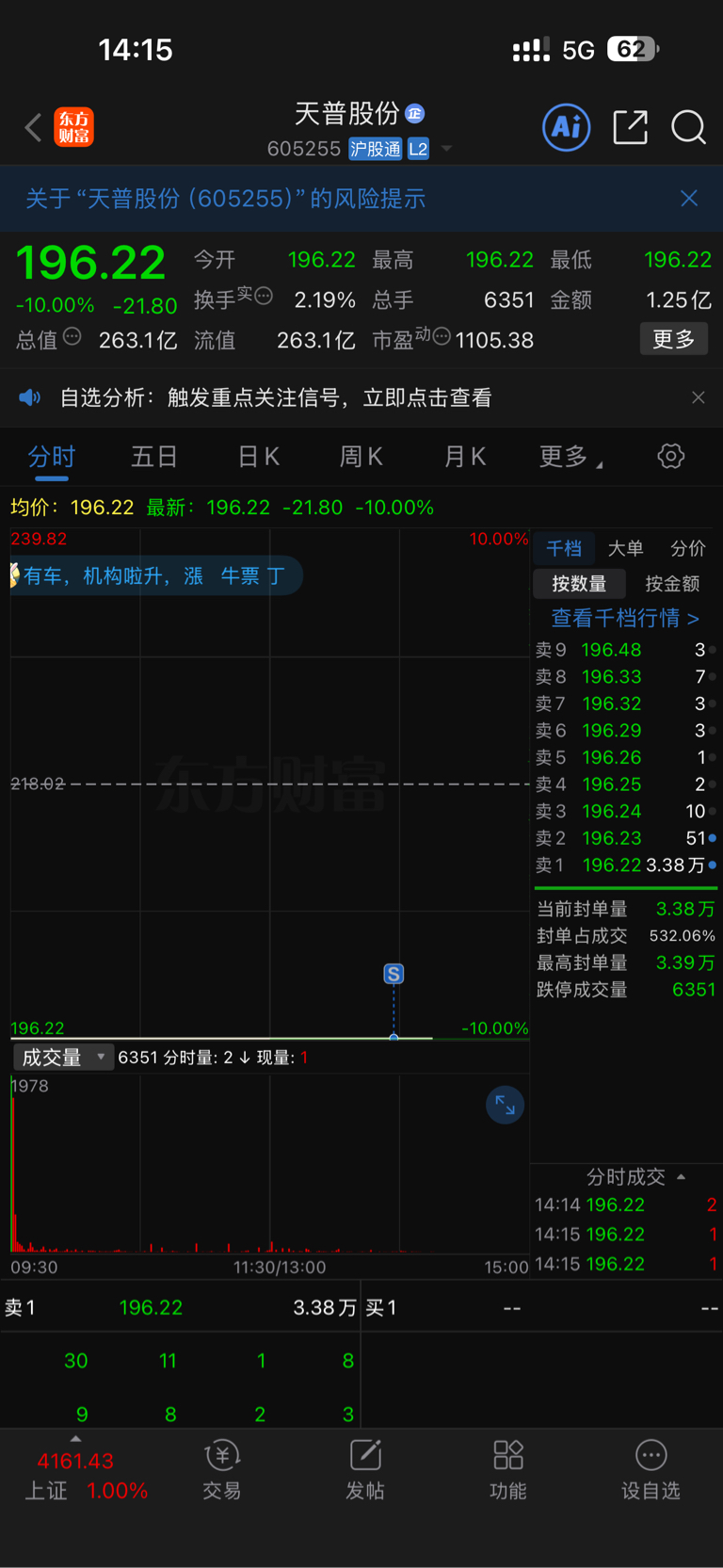Tap the 总值 info circle icon
This screenshot has height=1568, width=723.
(x=72, y=336)
